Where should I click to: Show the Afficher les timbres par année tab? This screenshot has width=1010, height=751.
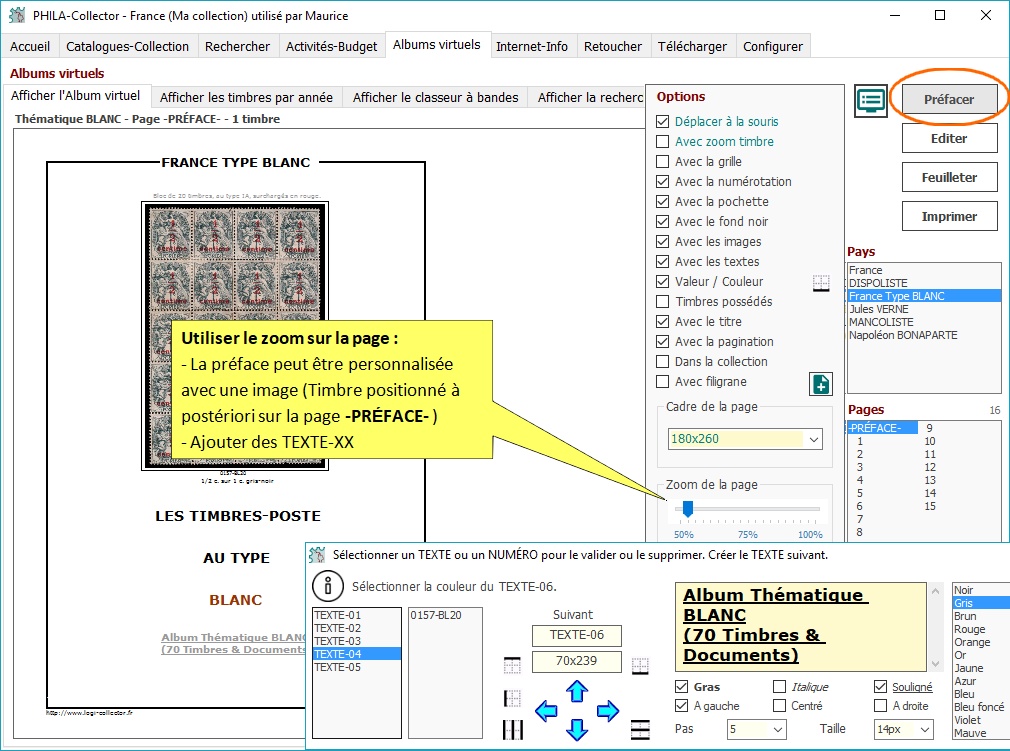point(247,97)
